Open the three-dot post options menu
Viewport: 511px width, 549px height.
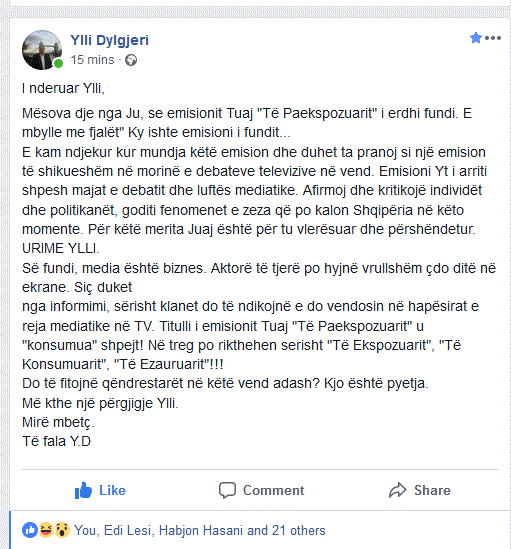(x=493, y=38)
